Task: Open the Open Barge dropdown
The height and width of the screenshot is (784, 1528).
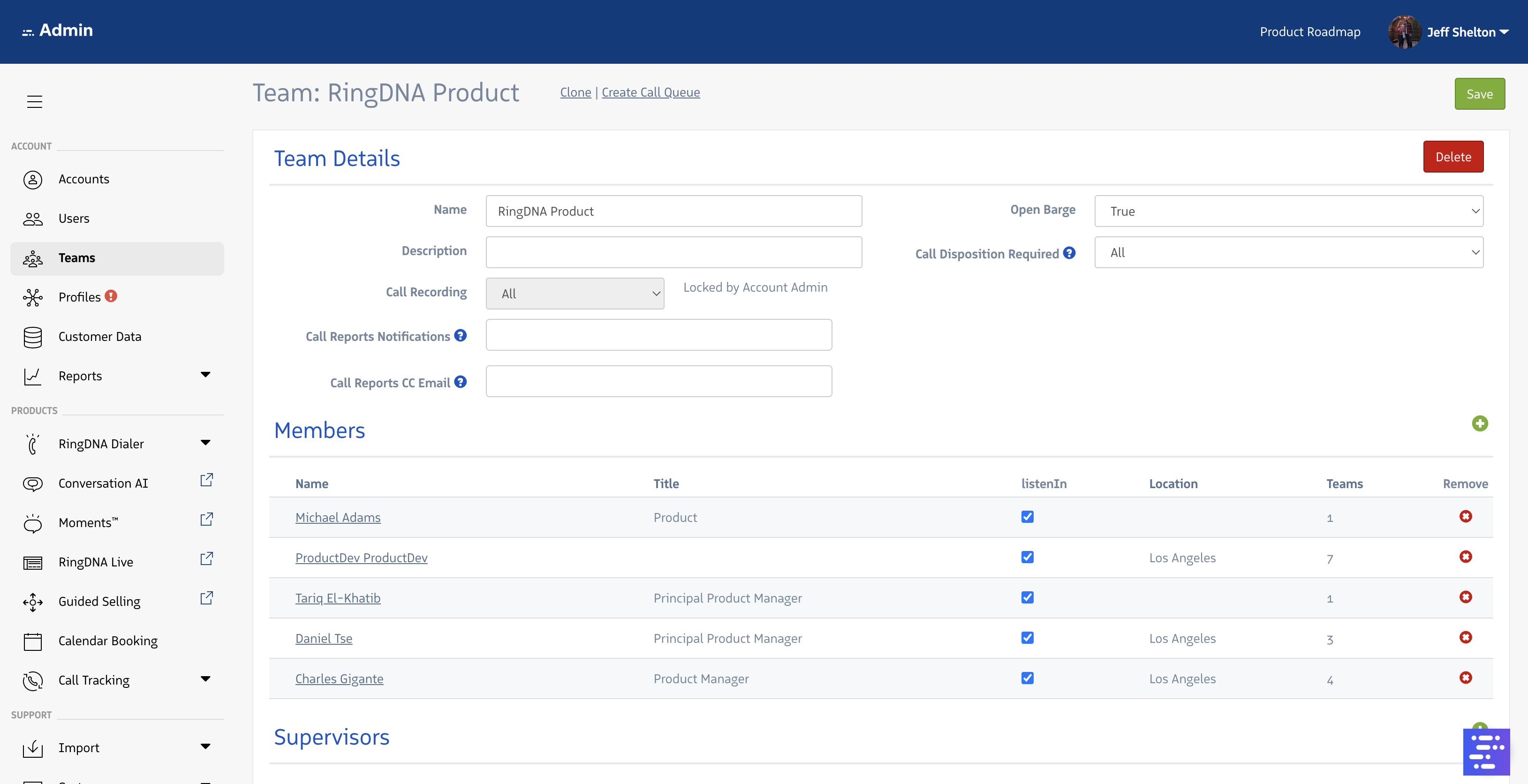Action: click(1288, 211)
